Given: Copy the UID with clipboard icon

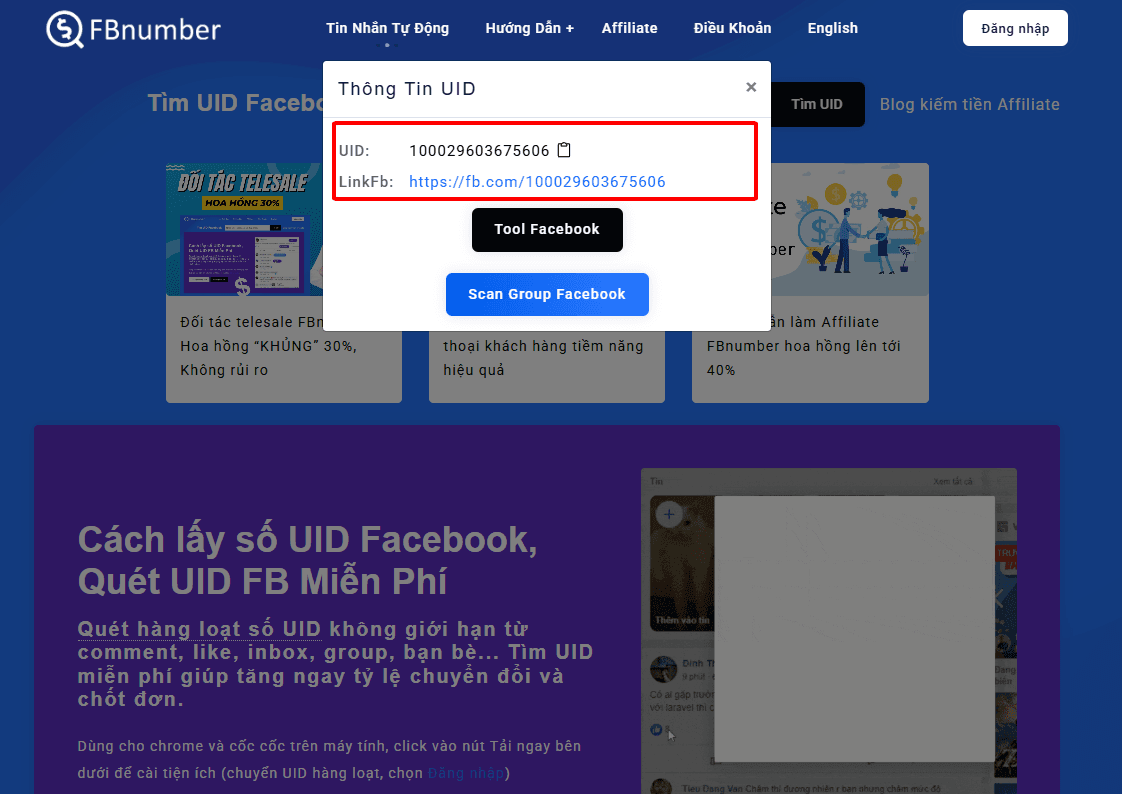Looking at the screenshot, I should tap(564, 150).
